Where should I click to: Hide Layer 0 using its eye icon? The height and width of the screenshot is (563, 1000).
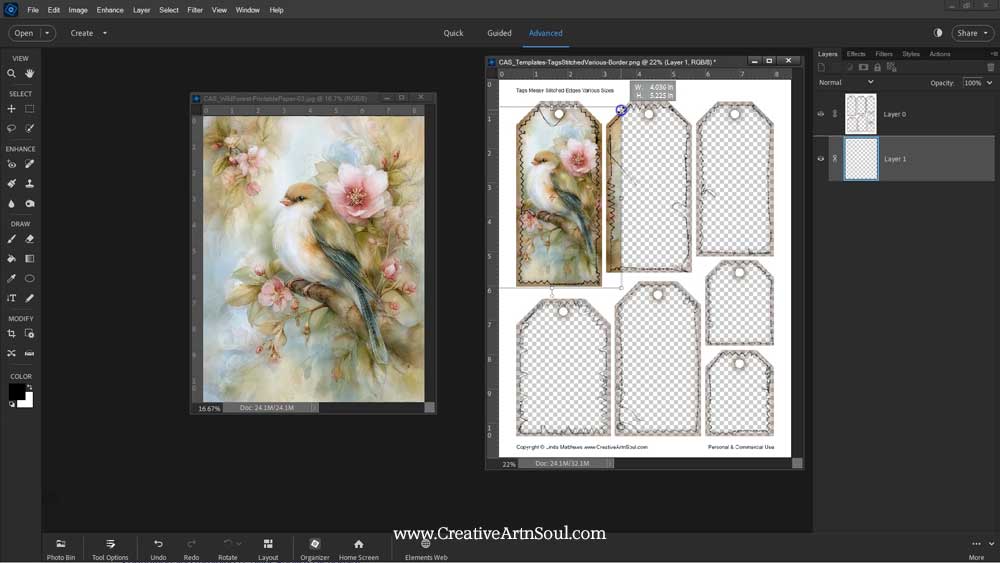pyautogui.click(x=821, y=114)
